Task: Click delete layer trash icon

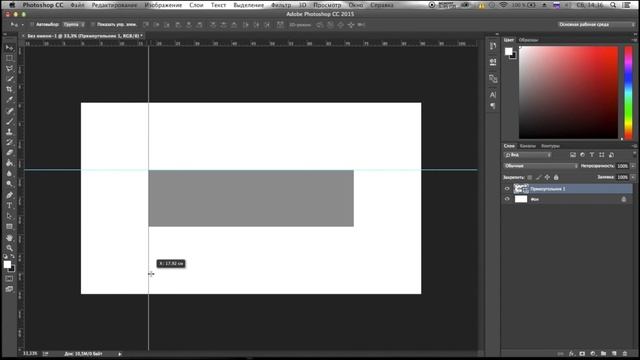Action: pyautogui.click(x=624, y=353)
